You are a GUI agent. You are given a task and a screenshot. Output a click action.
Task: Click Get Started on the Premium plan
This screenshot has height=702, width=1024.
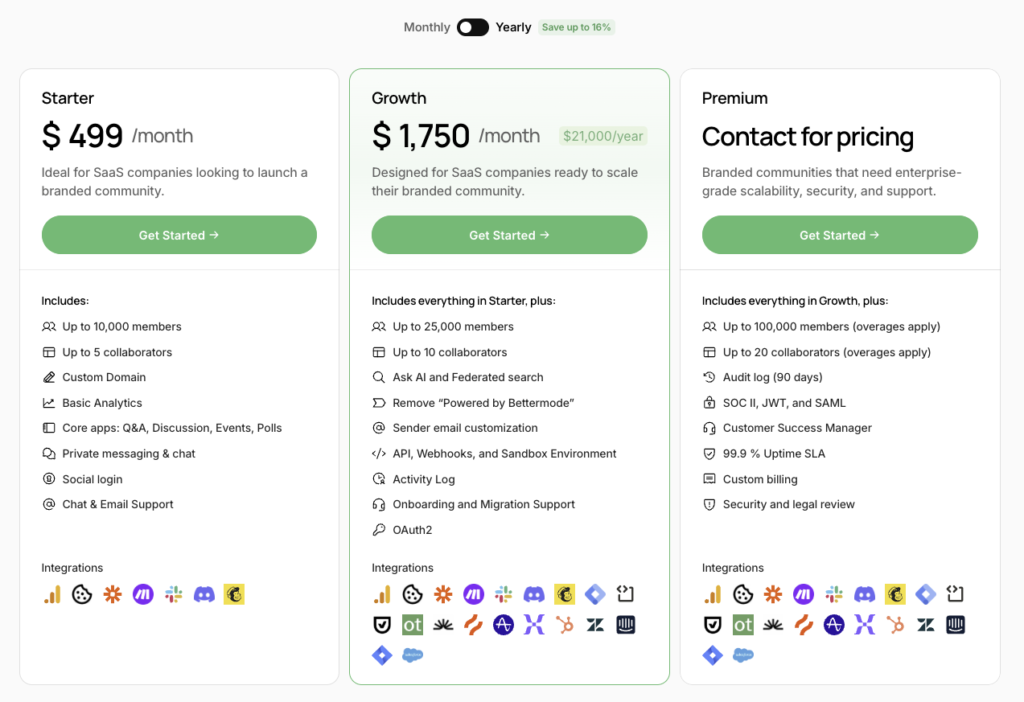(839, 234)
